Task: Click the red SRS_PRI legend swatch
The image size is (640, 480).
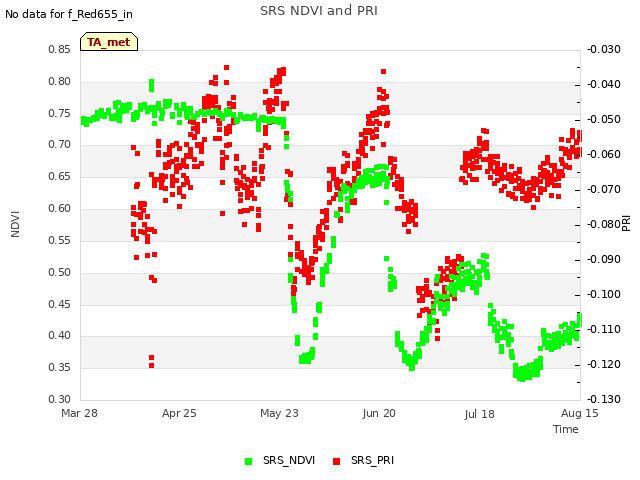Action: 337,461
